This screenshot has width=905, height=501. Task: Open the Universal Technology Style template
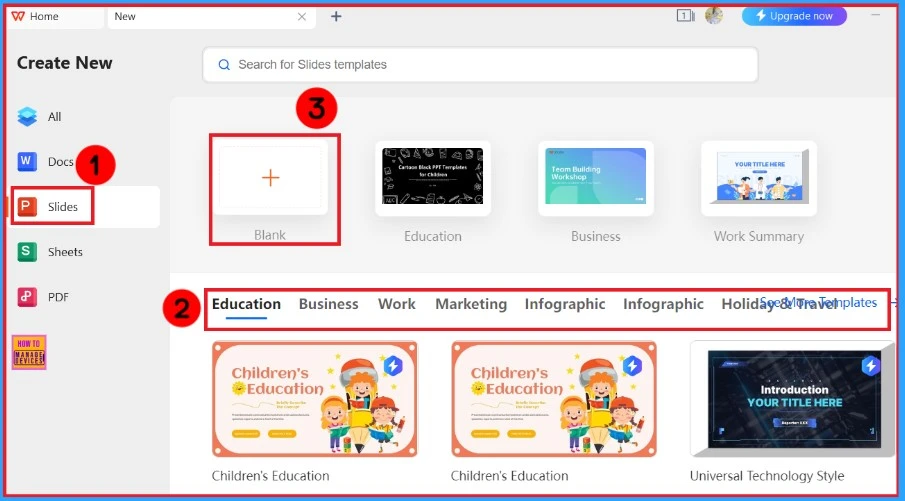coord(791,399)
